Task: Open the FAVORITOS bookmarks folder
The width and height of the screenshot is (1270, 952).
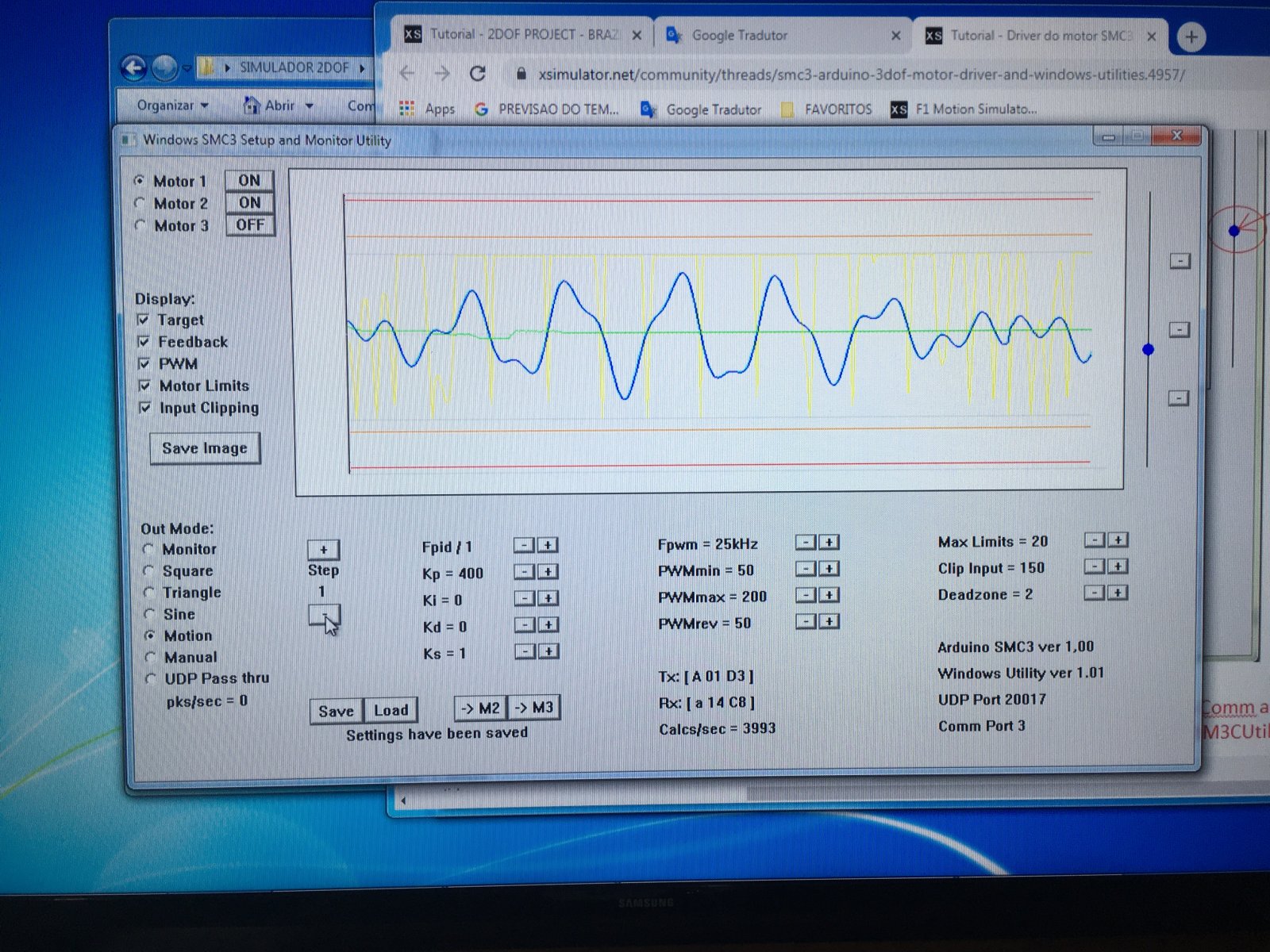Action: [x=826, y=109]
